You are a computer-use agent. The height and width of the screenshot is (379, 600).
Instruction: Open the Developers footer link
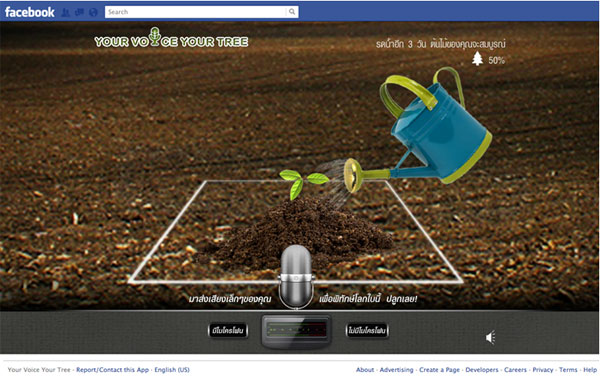(482, 370)
